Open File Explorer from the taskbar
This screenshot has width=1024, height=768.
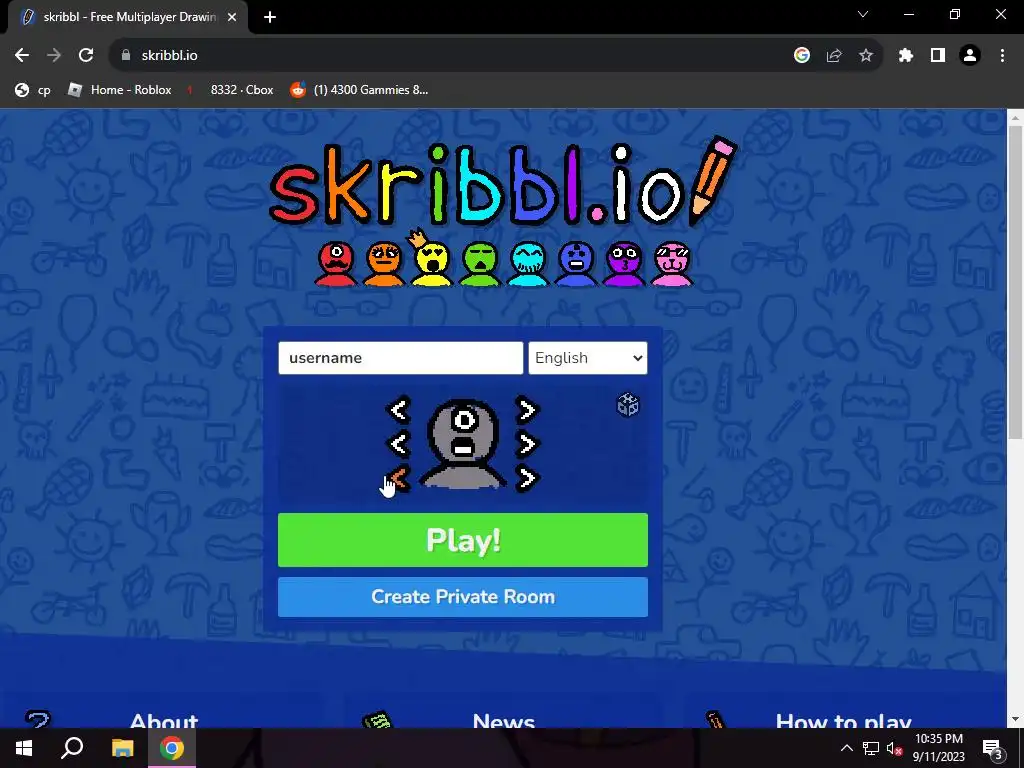coord(122,748)
